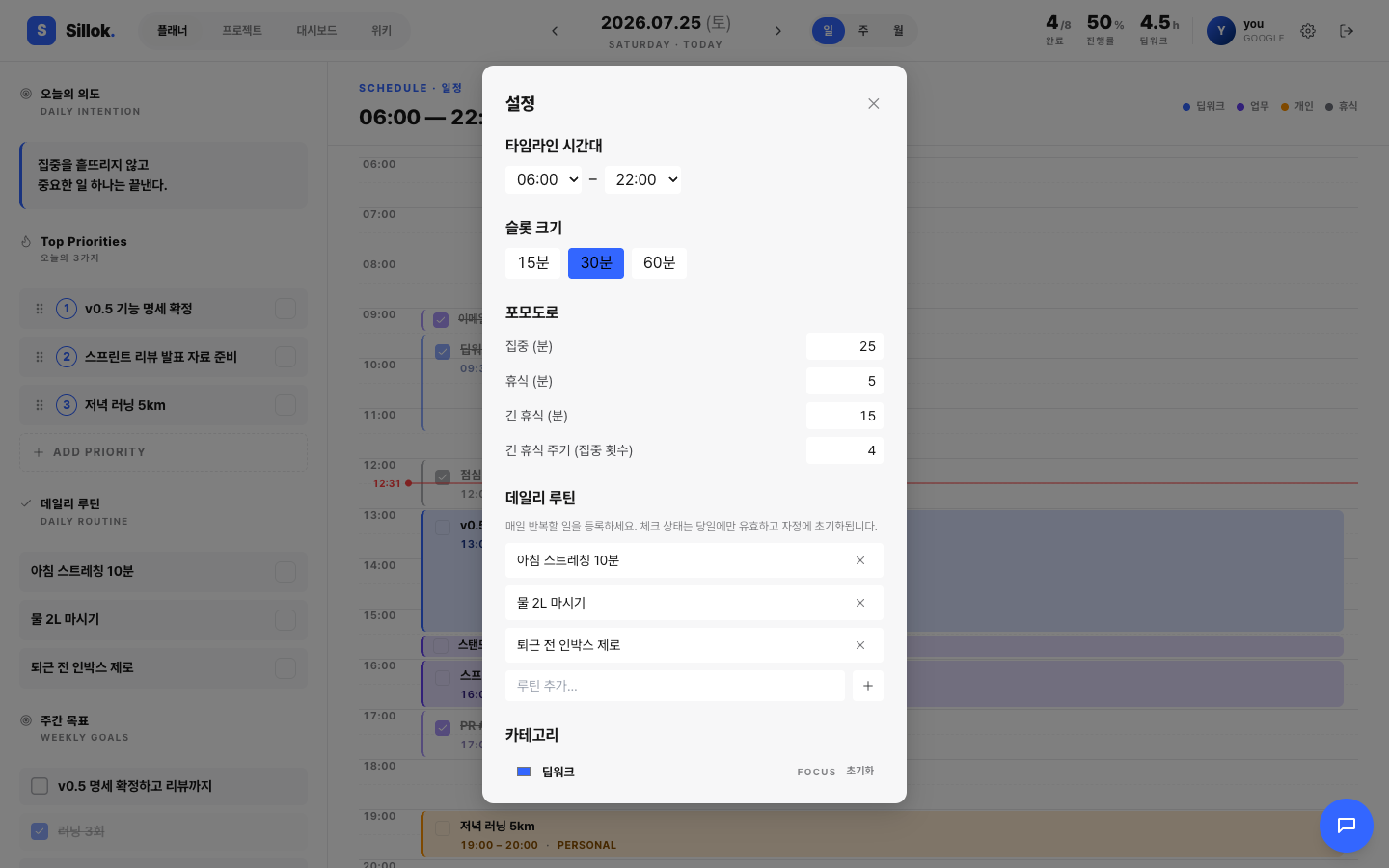Image resolution: width=1389 pixels, height=868 pixels.
Task: Open the timeline start time 06:00 dropdown
Action: click(x=543, y=179)
